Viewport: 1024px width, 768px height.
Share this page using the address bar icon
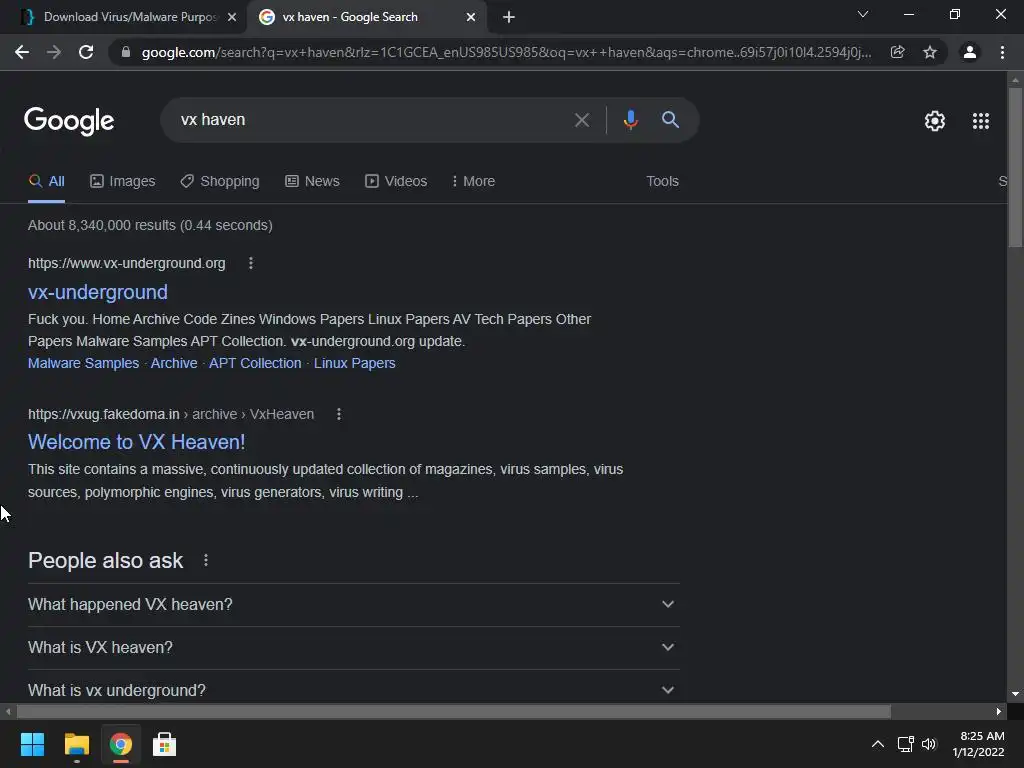pyautogui.click(x=897, y=52)
